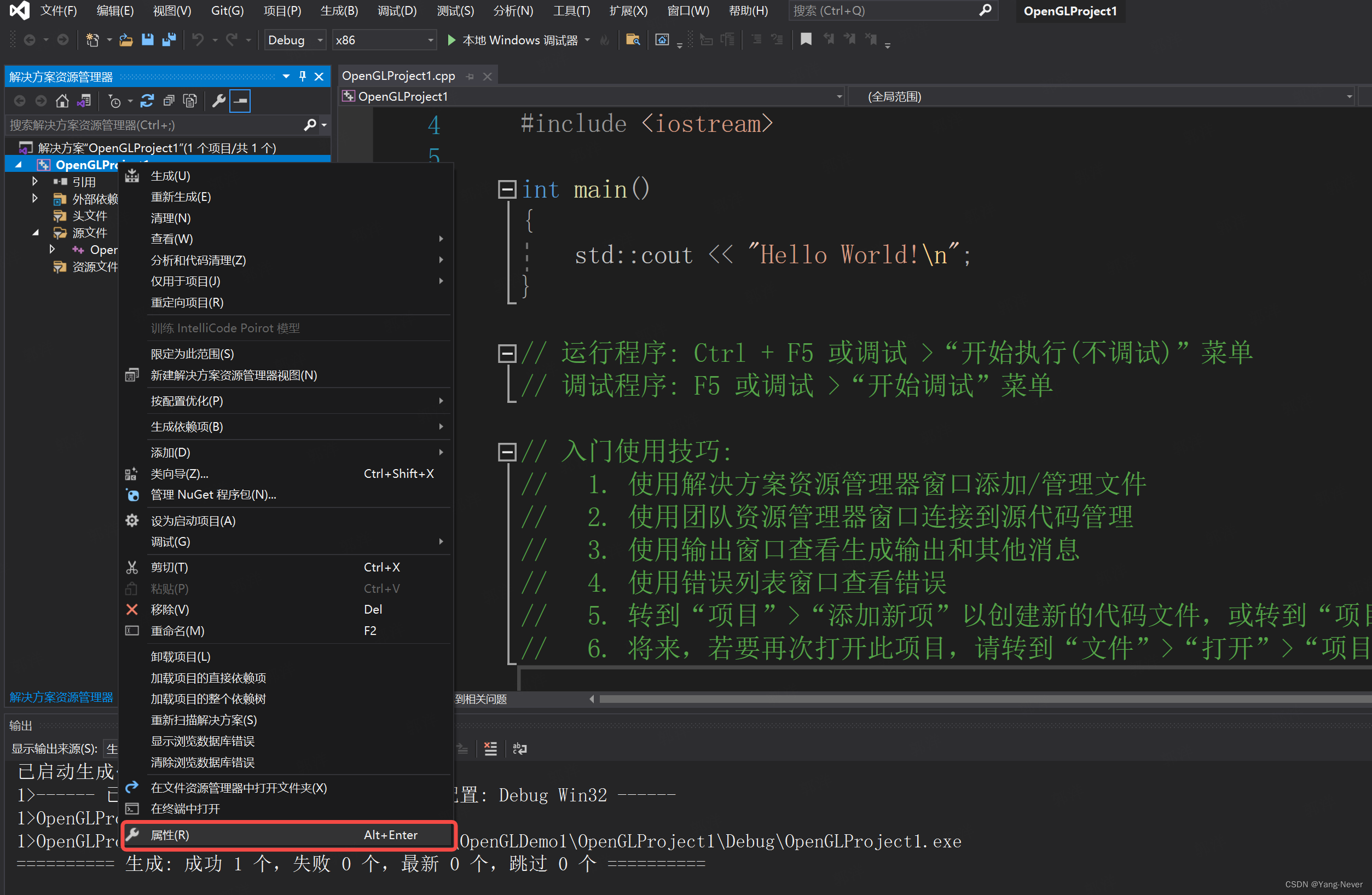Open the debugger target dropdown arrow

[x=587, y=41]
